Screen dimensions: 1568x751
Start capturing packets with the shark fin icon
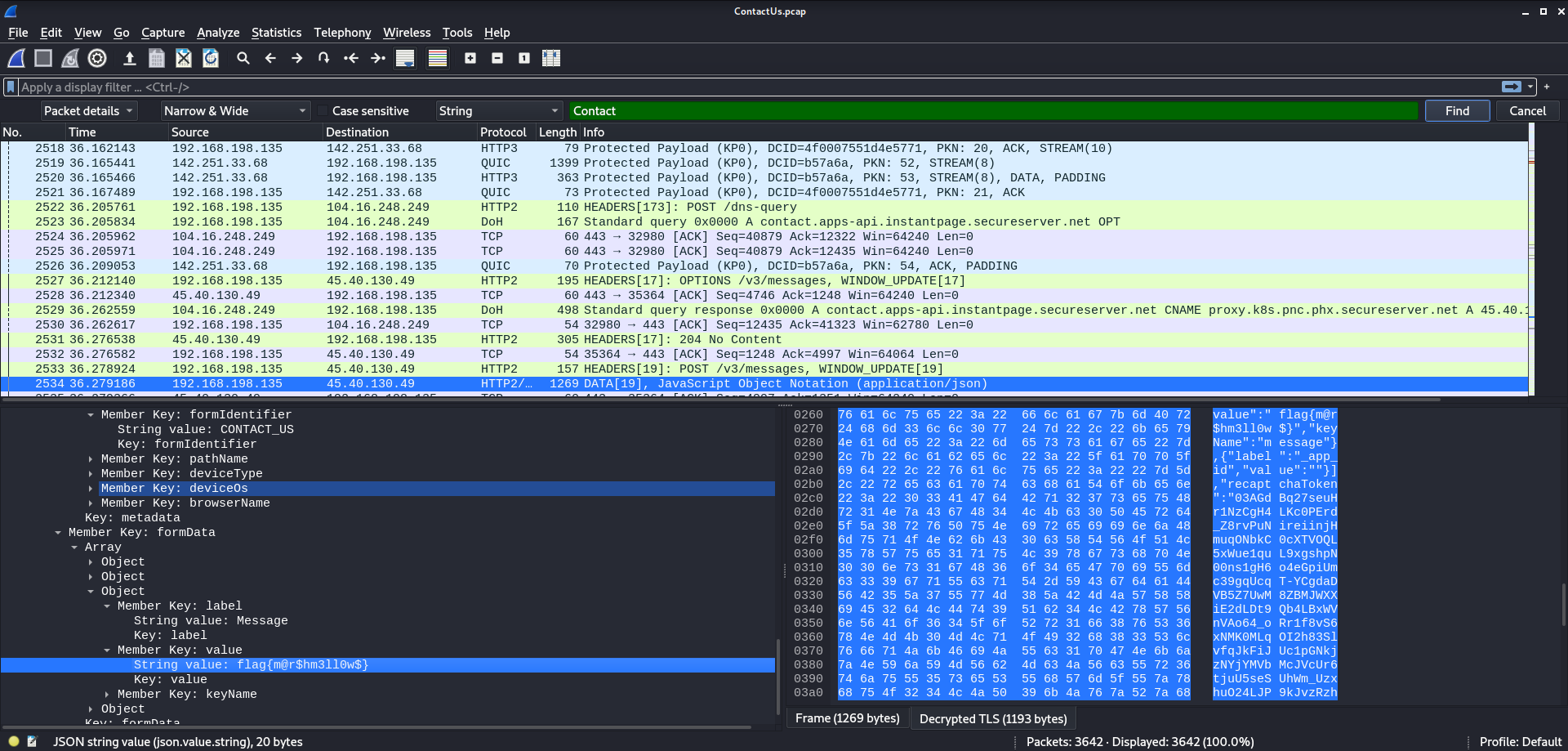coord(16,58)
